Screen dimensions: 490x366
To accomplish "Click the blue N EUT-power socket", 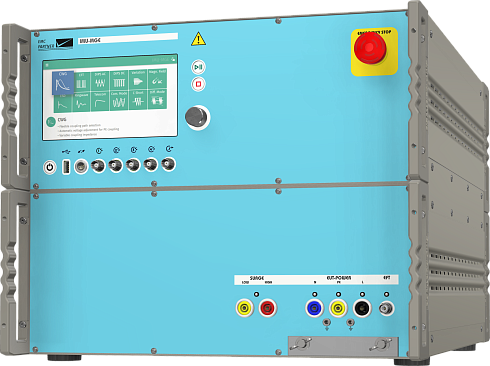I will [x=314, y=308].
